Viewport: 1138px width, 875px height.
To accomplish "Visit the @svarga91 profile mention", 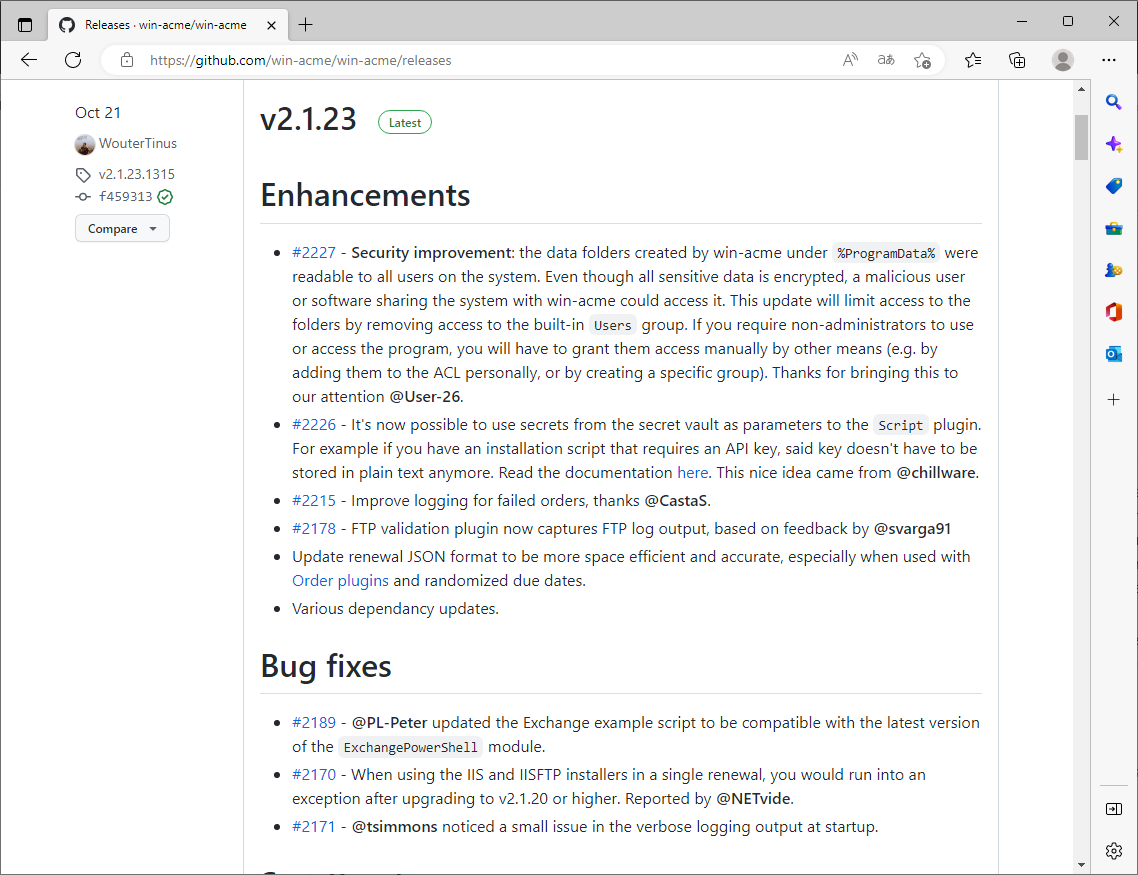I will coord(912,529).
